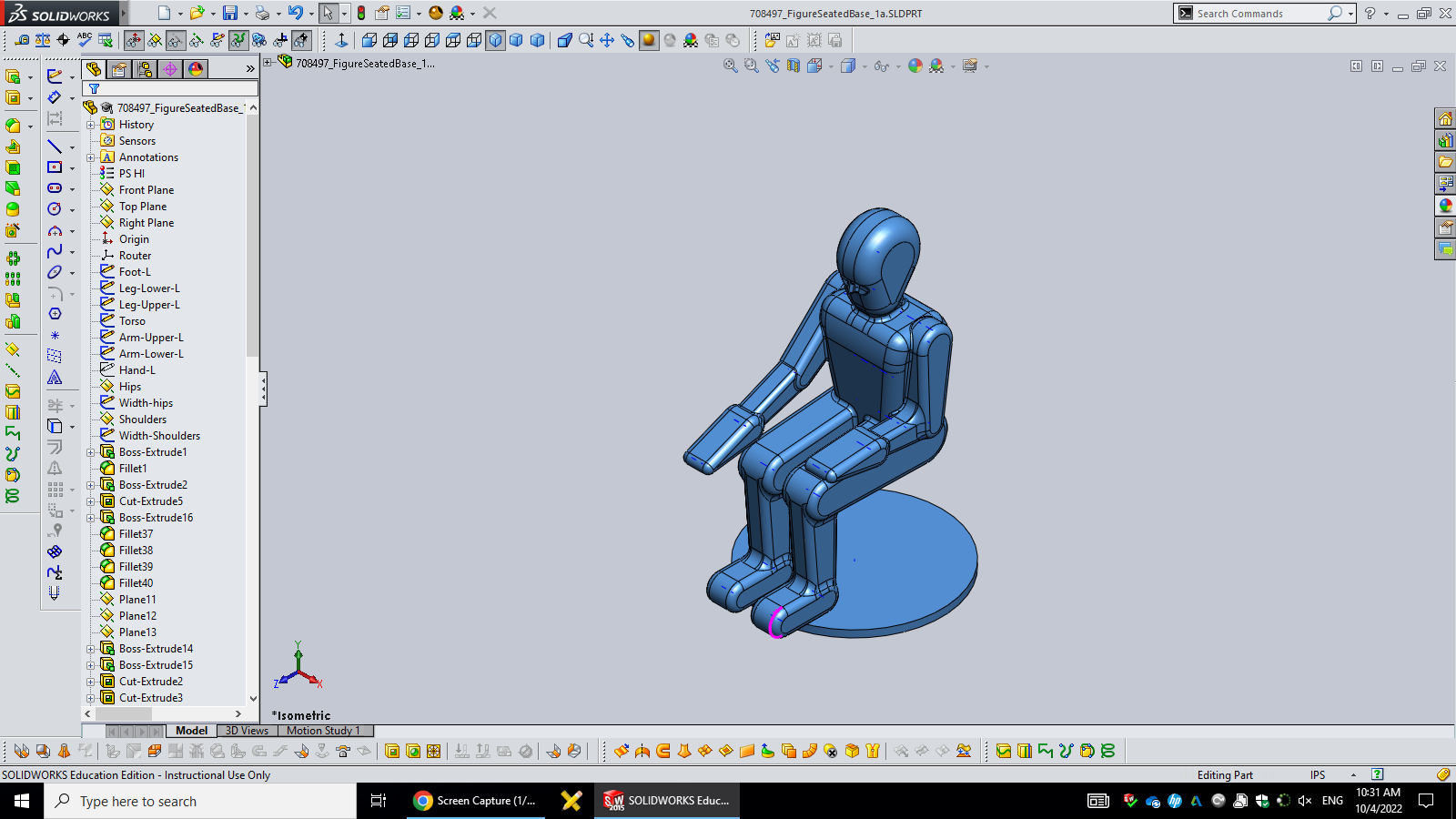
Task: Click the IPS unit system in status bar
Action: click(x=1318, y=775)
